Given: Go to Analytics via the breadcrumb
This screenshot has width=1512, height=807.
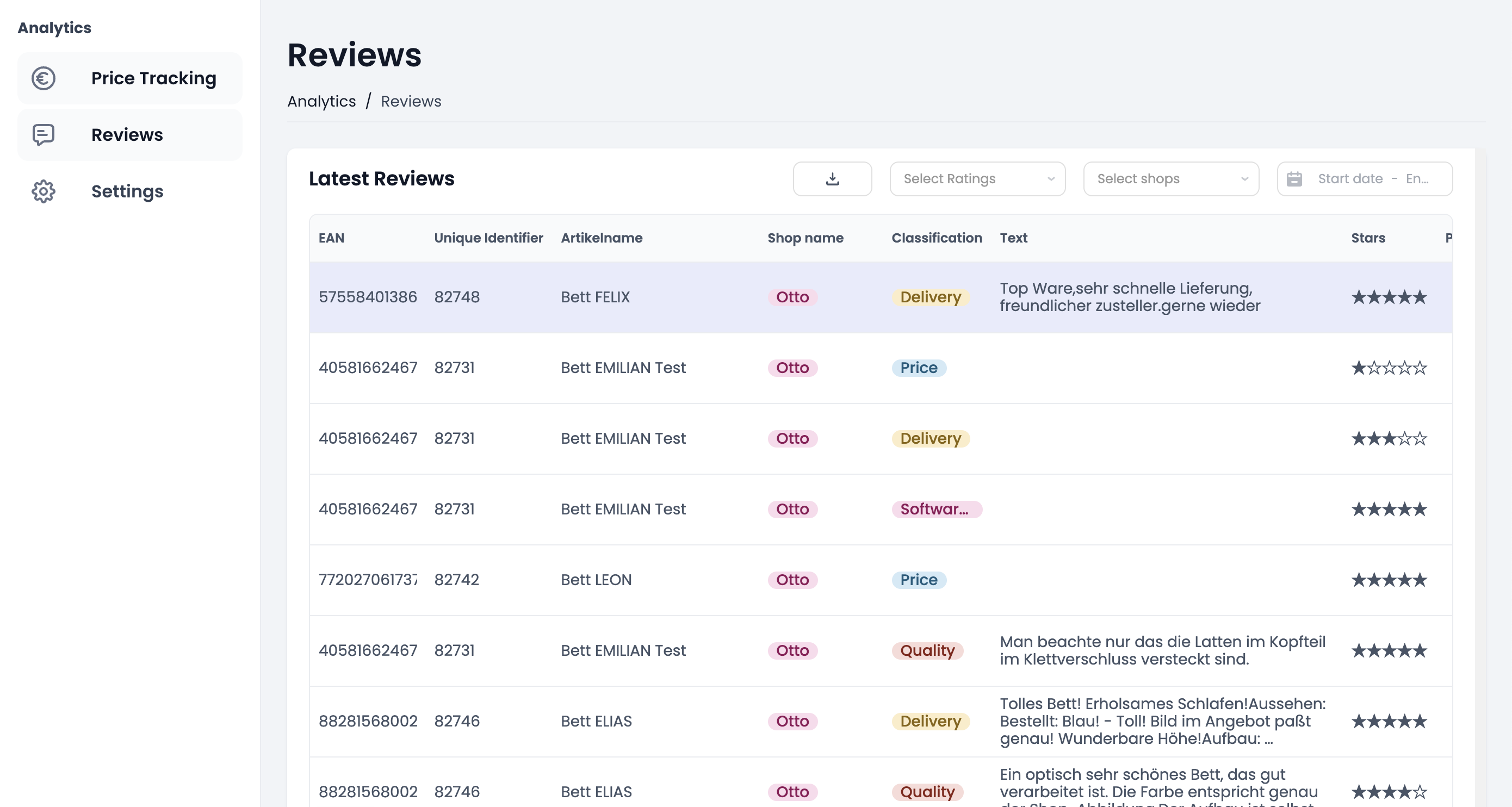Looking at the screenshot, I should [x=321, y=101].
